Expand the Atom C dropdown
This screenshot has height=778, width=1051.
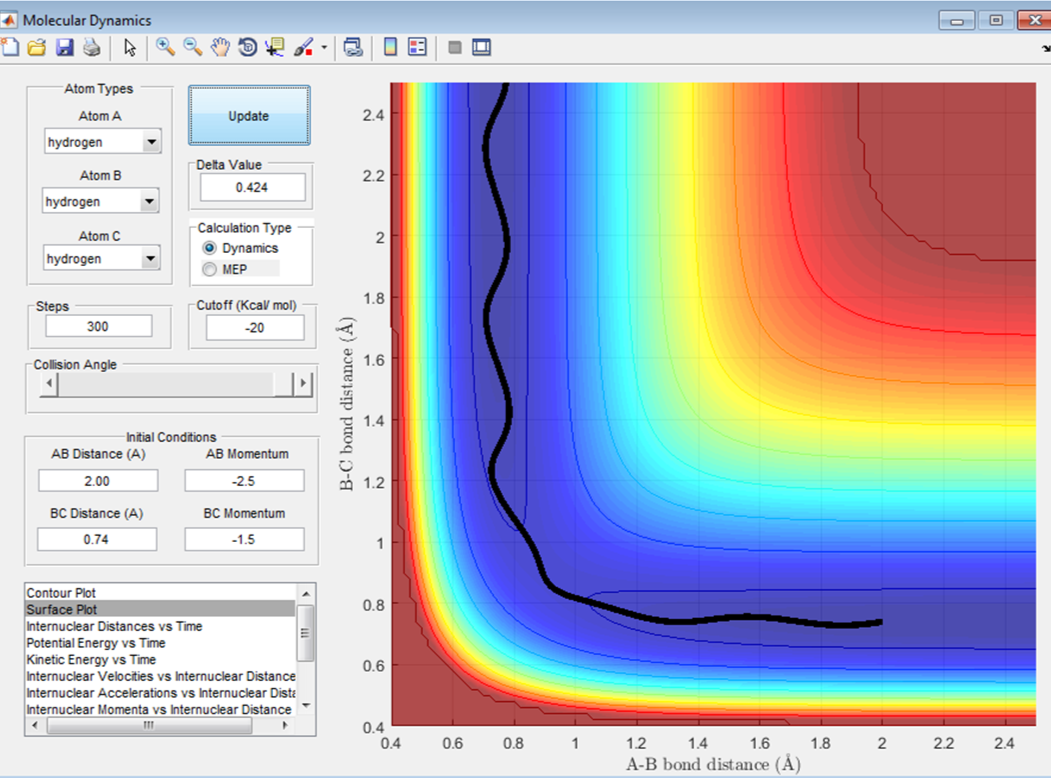pyautogui.click(x=151, y=259)
